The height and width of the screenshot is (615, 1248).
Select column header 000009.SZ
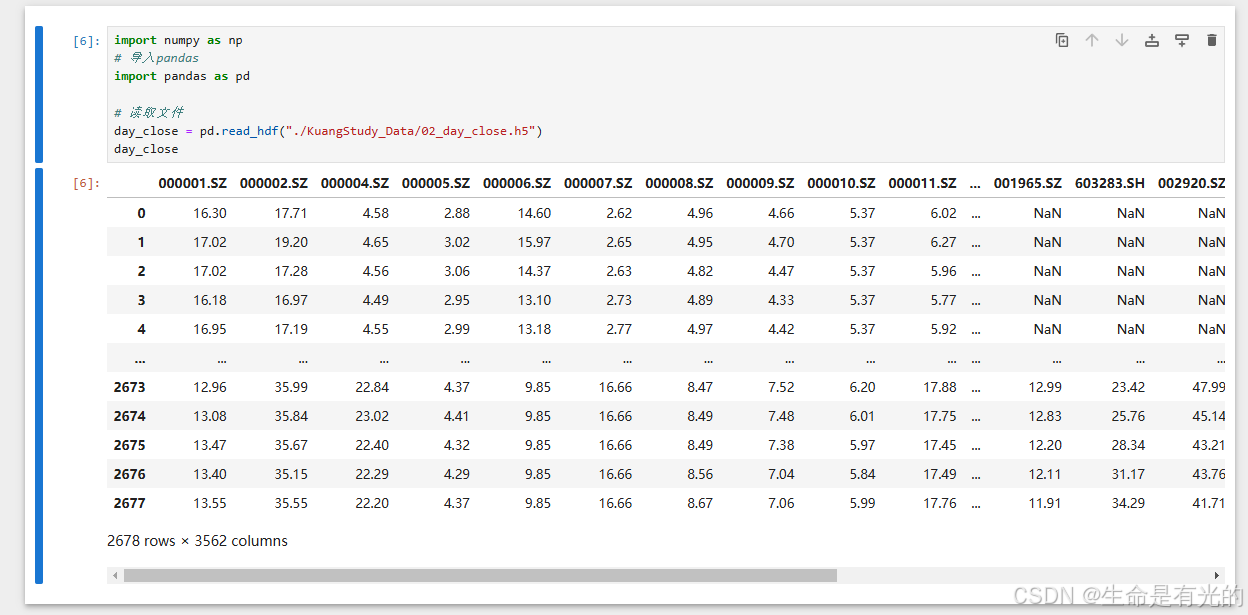[x=759, y=183]
